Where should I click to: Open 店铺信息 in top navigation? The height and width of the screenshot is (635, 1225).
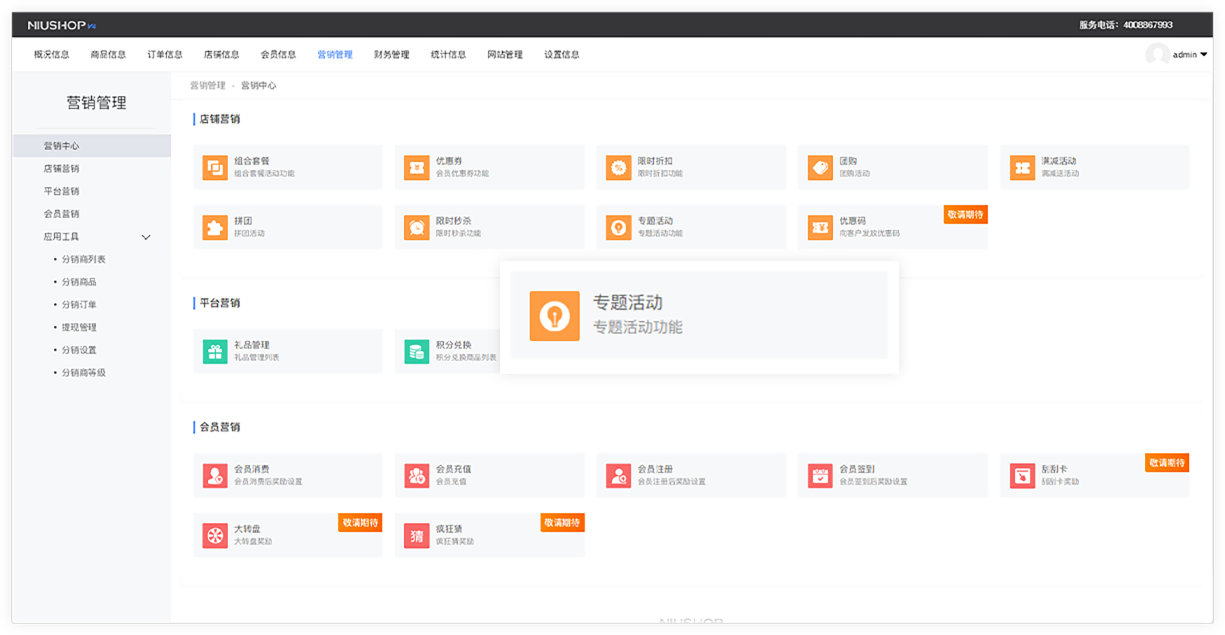222,55
